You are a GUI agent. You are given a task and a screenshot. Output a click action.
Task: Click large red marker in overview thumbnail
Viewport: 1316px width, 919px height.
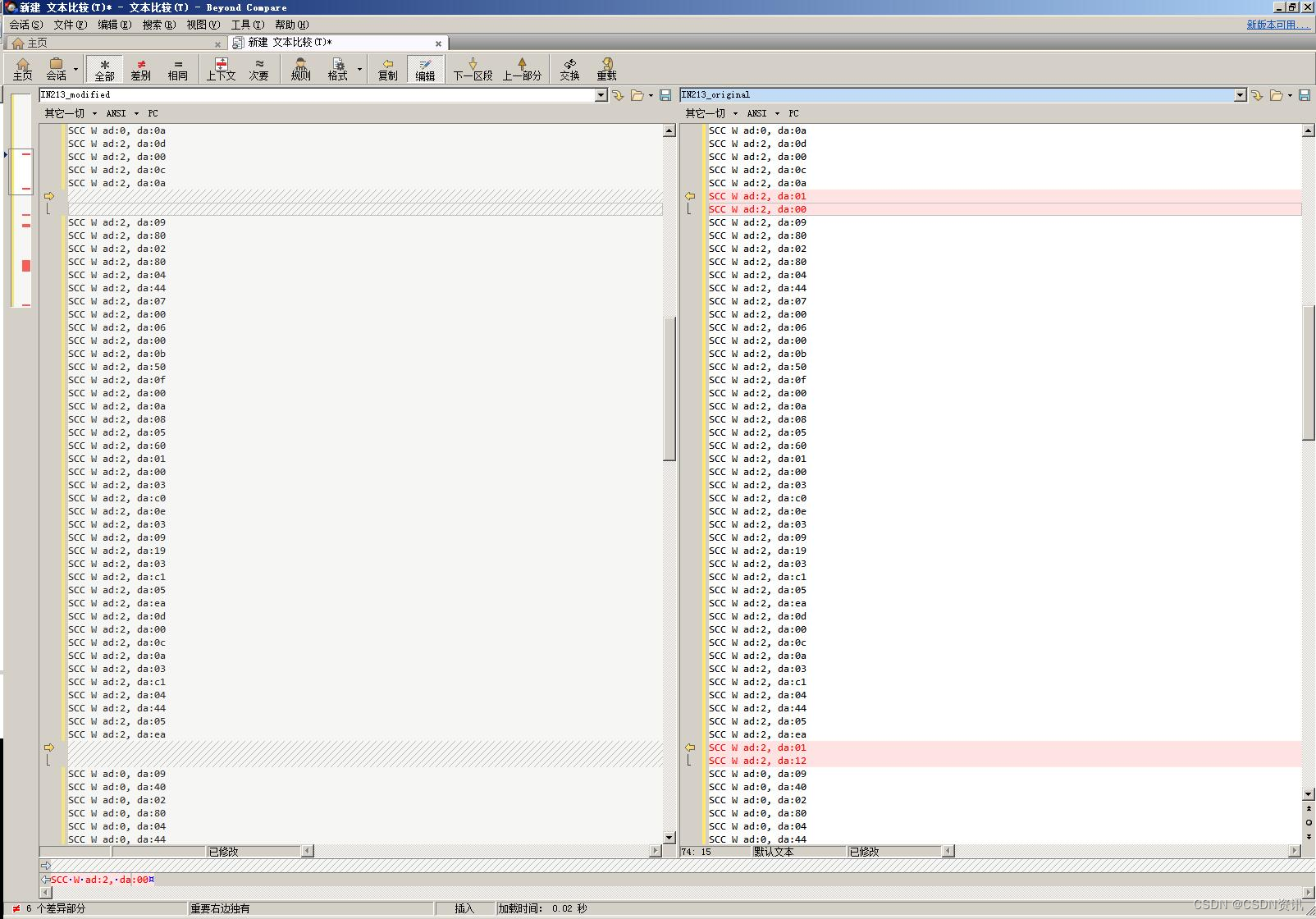coord(26,266)
